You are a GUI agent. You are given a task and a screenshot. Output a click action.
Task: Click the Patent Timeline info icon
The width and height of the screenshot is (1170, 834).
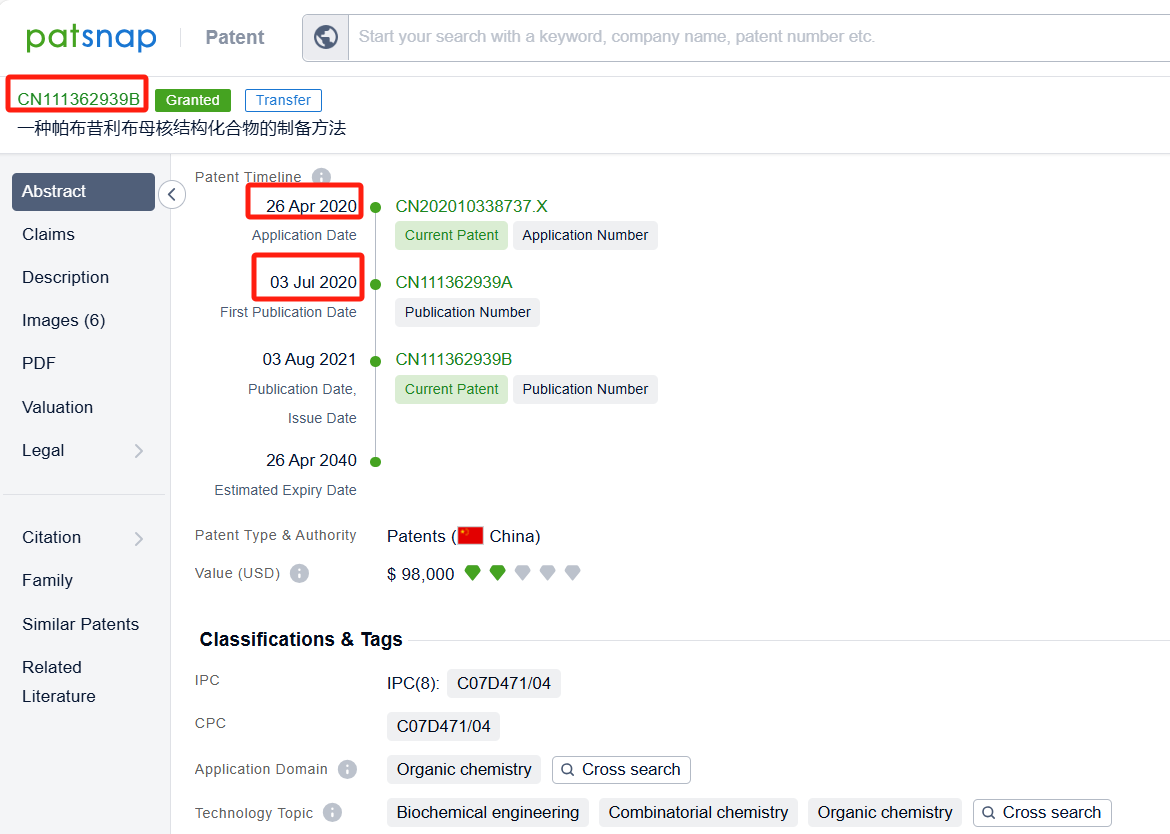[321, 177]
